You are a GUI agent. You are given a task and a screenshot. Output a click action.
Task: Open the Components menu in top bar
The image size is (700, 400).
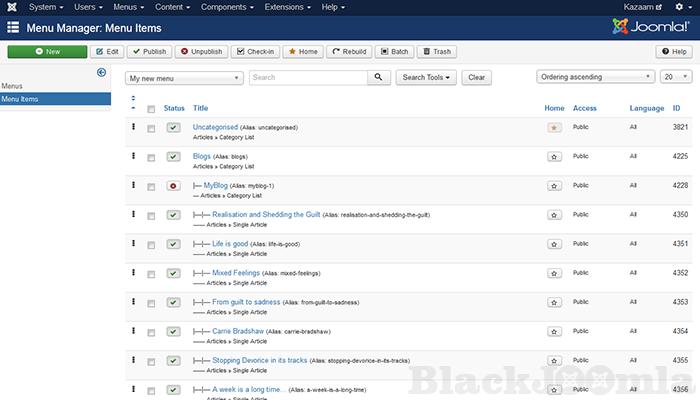coord(227,7)
